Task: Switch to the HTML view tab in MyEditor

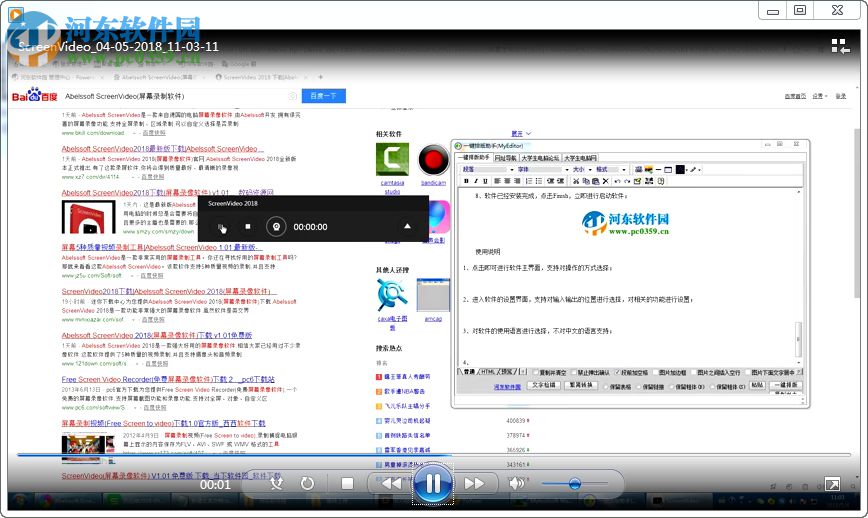Action: pyautogui.click(x=488, y=372)
